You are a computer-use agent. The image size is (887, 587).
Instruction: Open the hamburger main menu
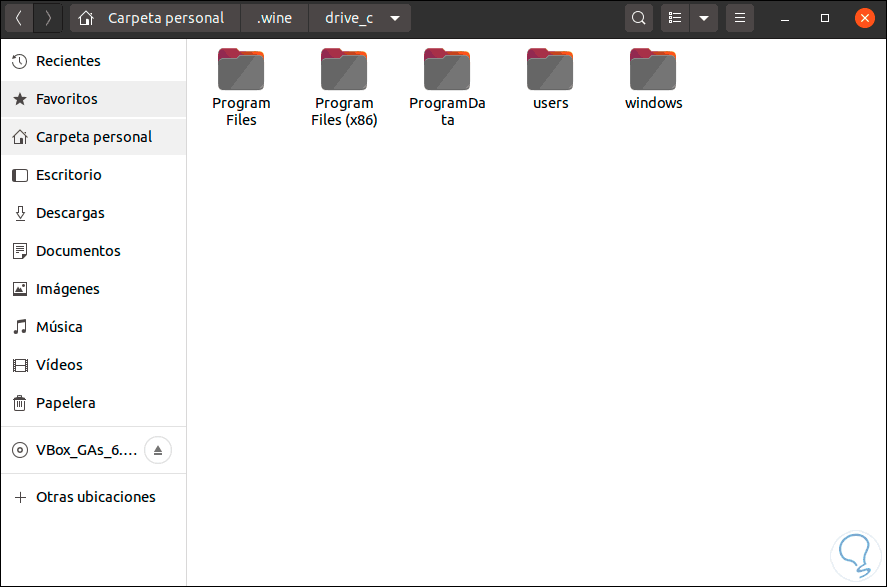739,18
